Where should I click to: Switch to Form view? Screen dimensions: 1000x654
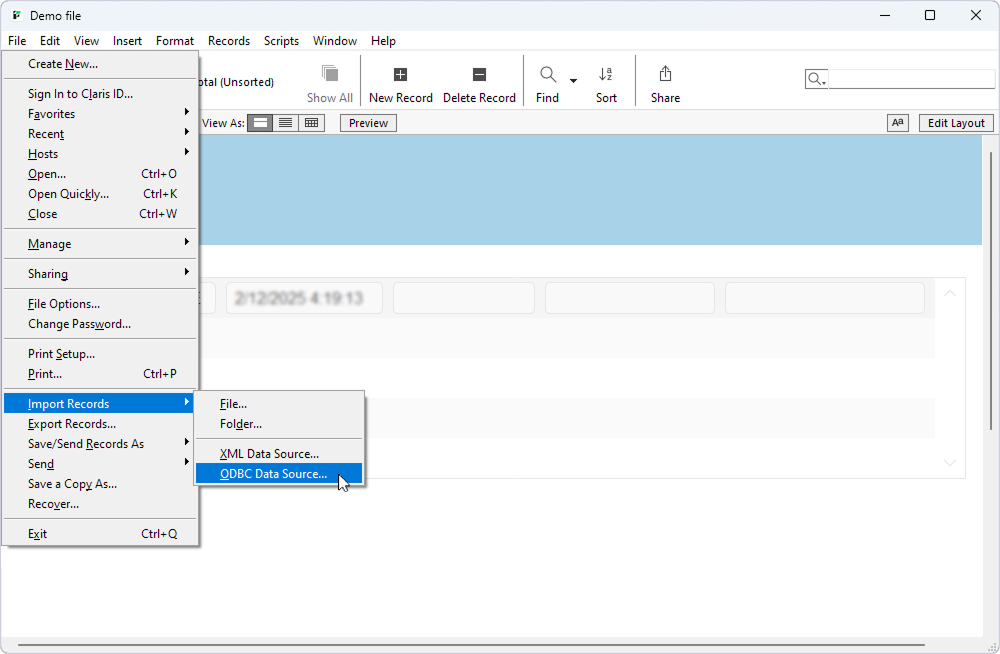tap(260, 123)
